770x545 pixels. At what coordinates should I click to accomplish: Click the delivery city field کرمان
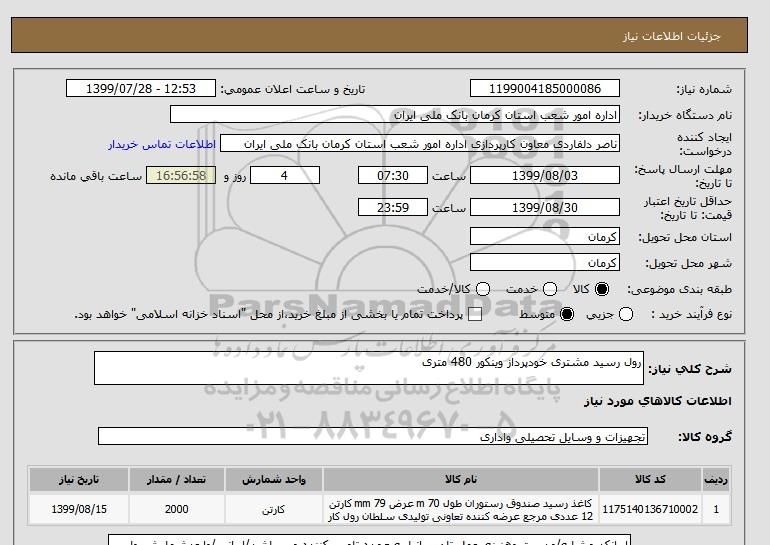click(x=545, y=262)
